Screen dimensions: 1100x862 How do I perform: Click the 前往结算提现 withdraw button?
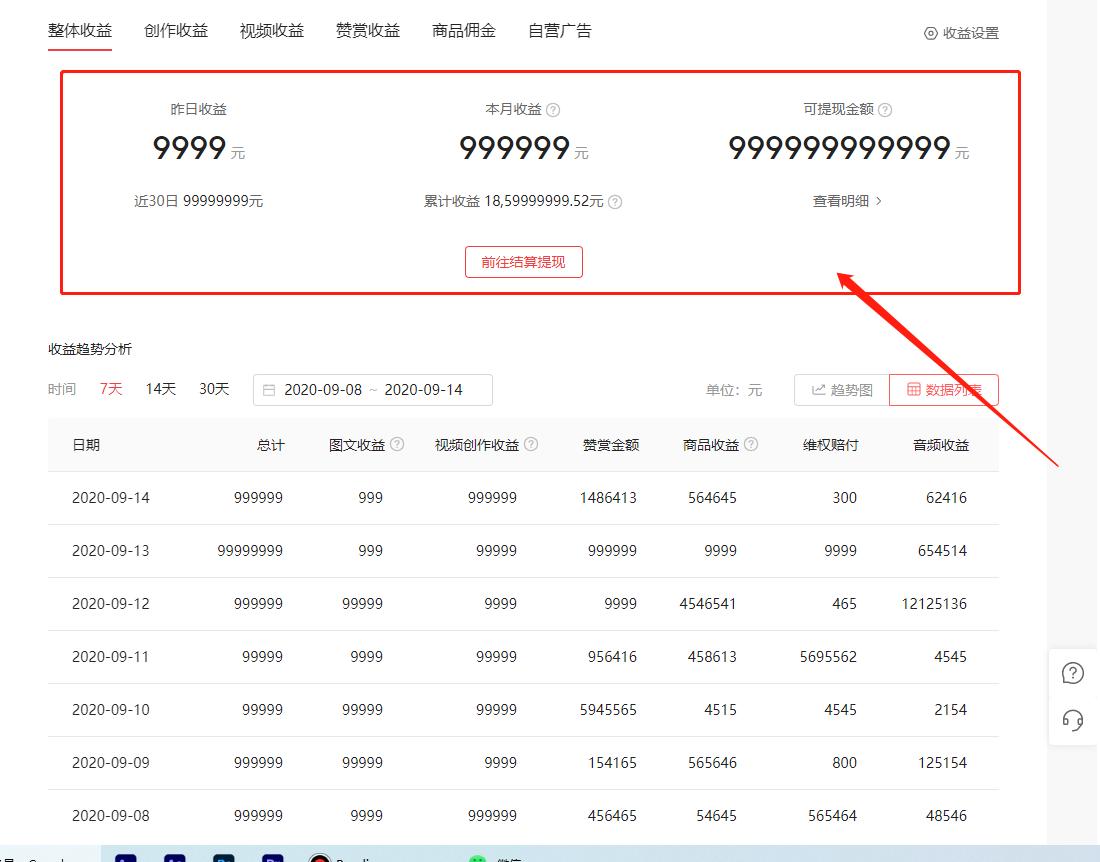click(x=523, y=261)
